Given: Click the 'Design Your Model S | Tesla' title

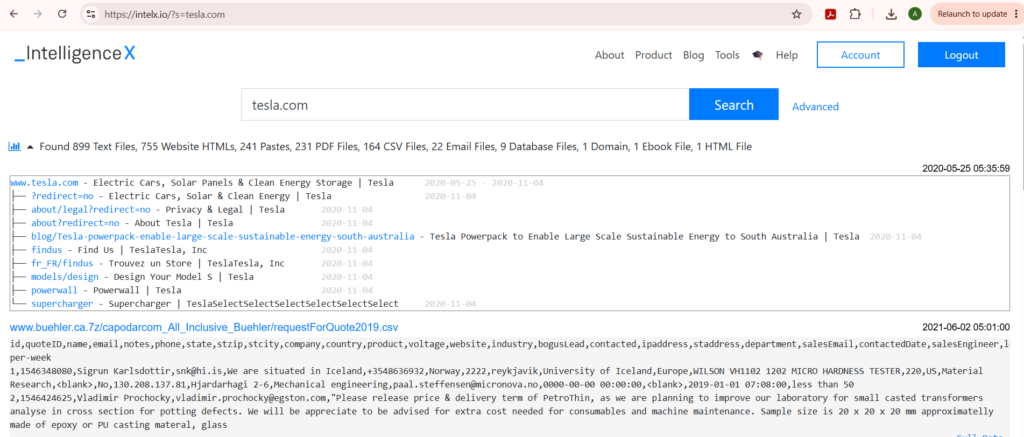Looking at the screenshot, I should 182,277.
